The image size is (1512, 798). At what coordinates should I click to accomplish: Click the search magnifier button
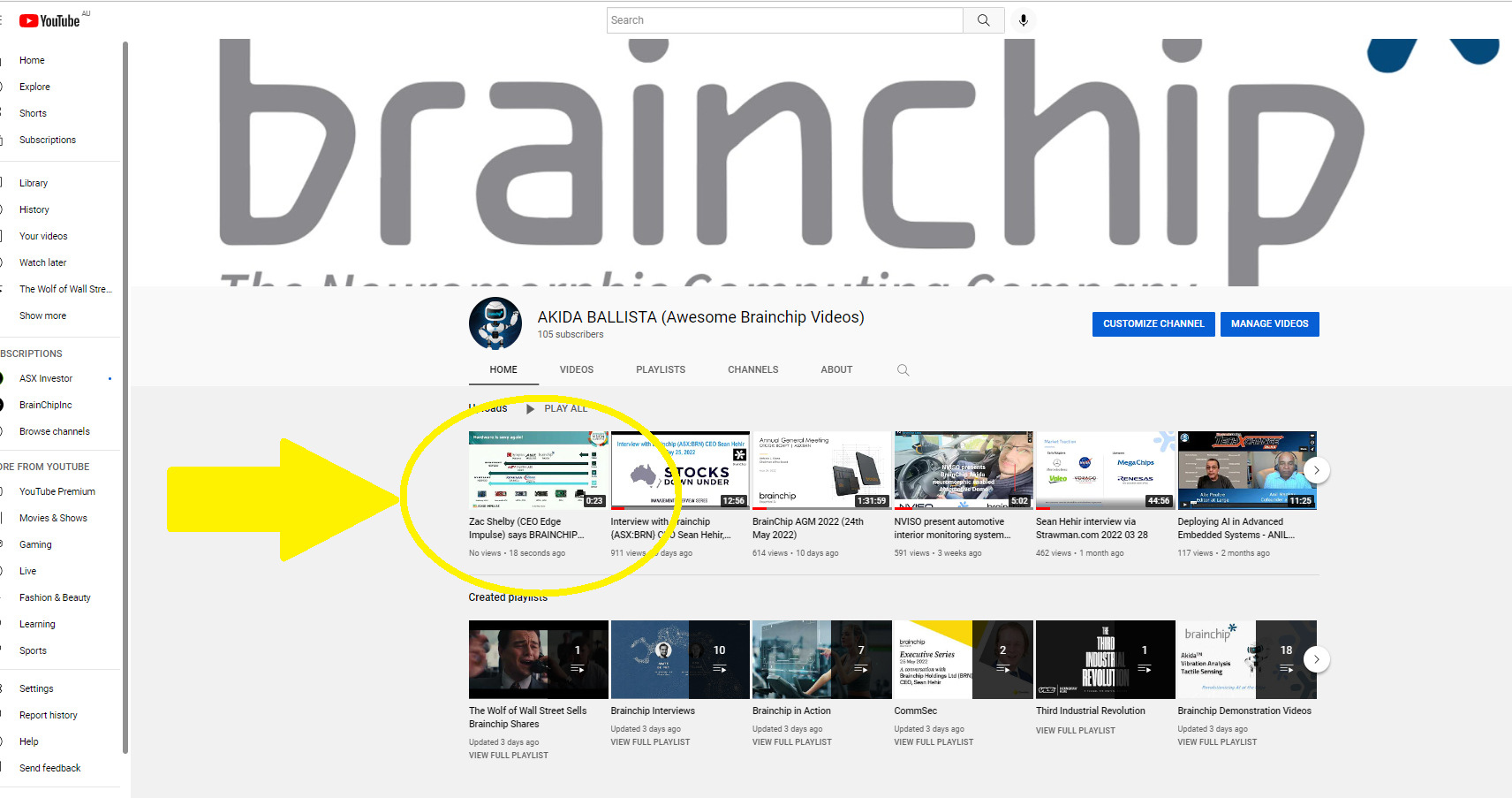(x=983, y=20)
